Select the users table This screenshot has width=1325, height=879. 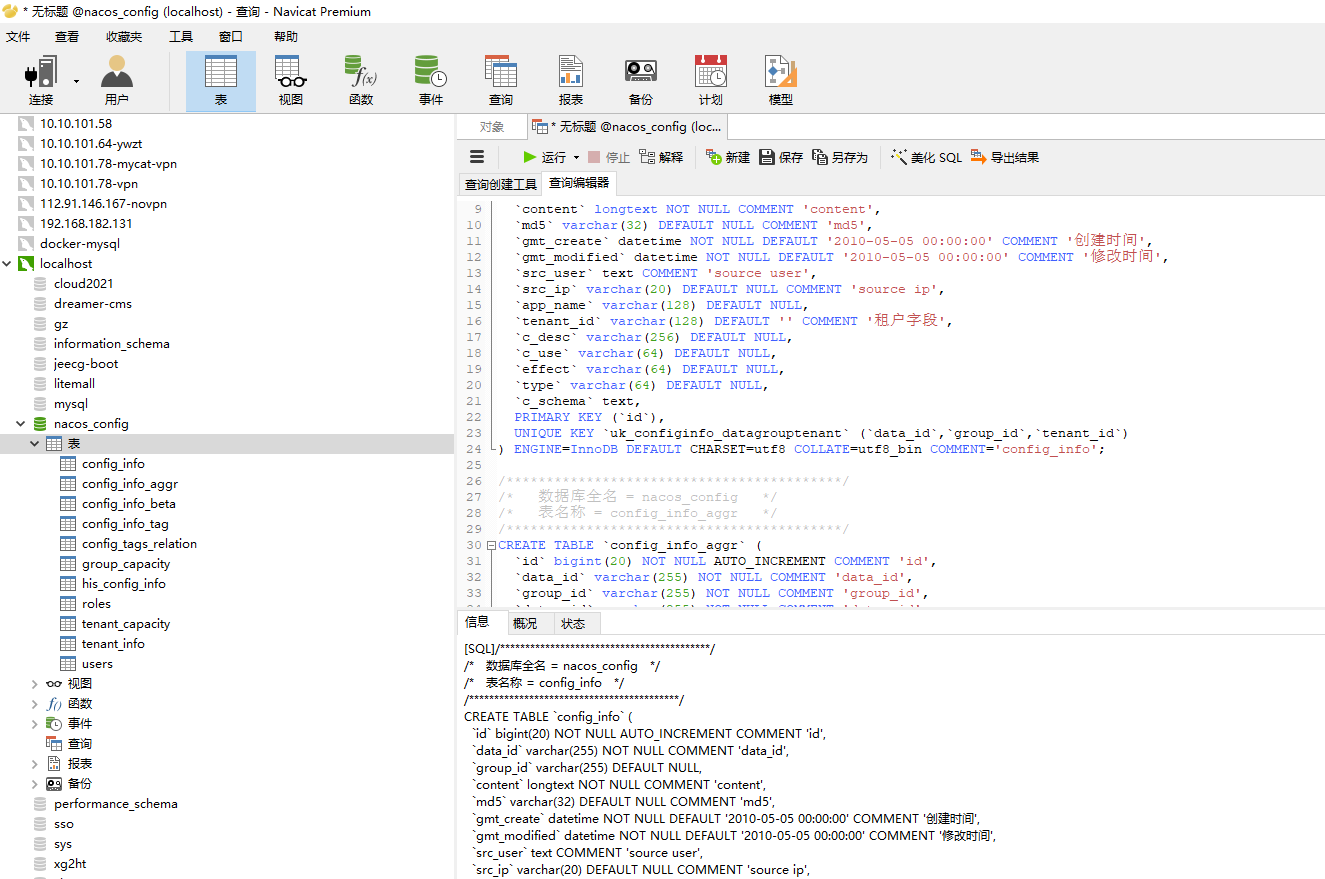pyautogui.click(x=97, y=664)
